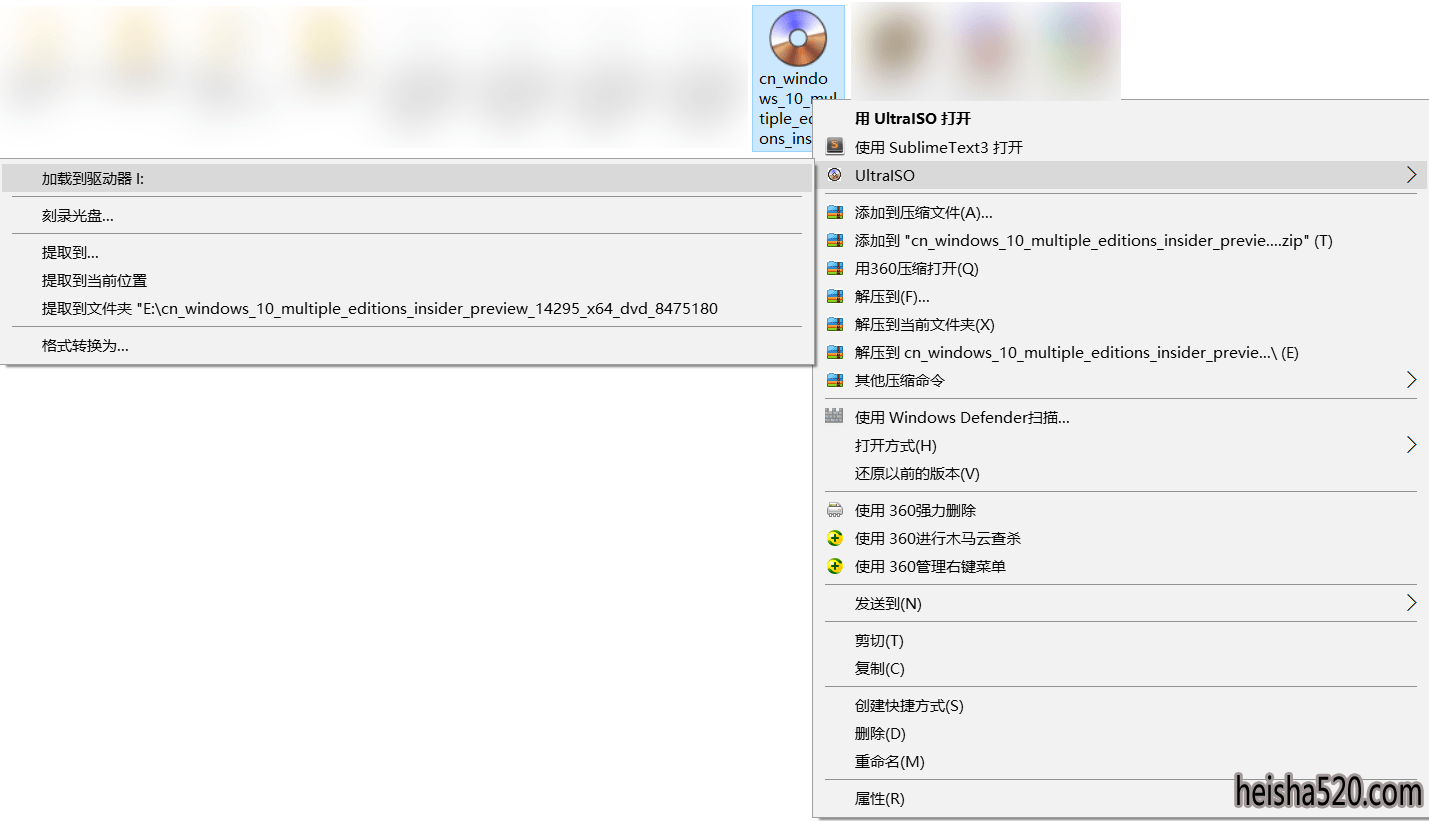Click 360 zip icon beside 添加到压缩文件(A)
The image size is (1429, 821).
point(835,212)
